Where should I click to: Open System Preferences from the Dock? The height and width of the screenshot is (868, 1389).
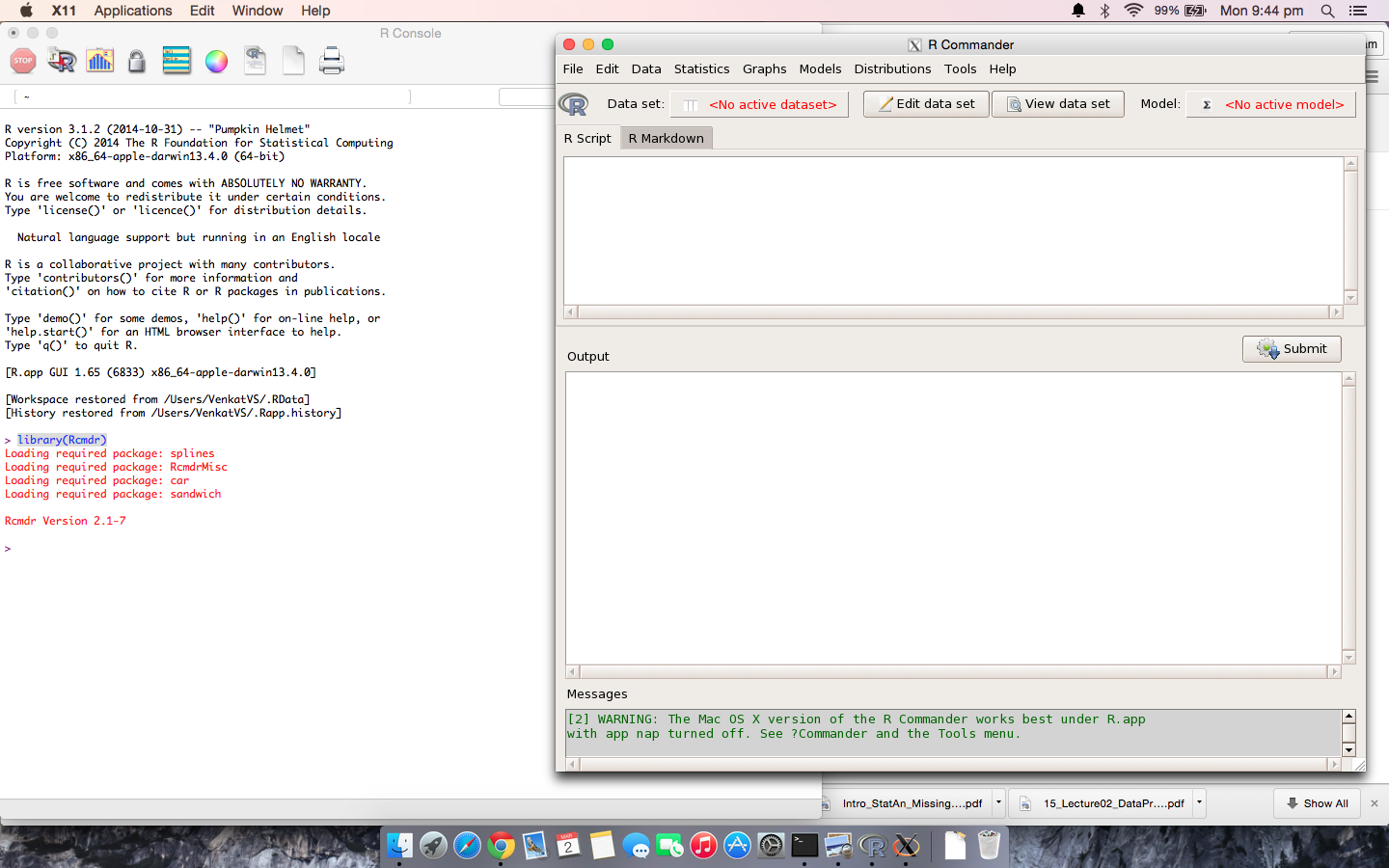[771, 846]
